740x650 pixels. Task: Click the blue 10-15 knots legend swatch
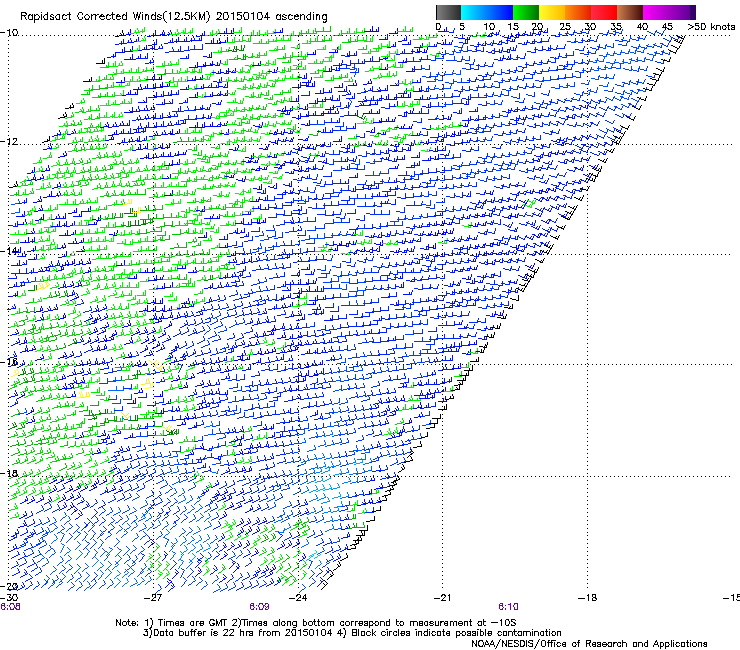(500, 12)
